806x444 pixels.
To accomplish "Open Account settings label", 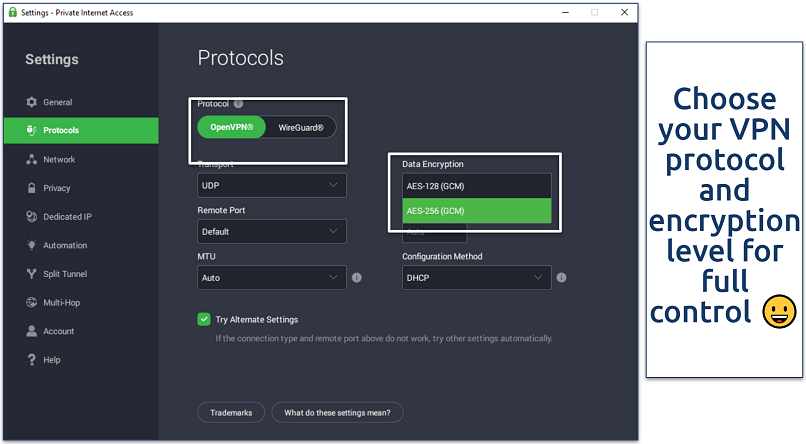I will [x=59, y=331].
